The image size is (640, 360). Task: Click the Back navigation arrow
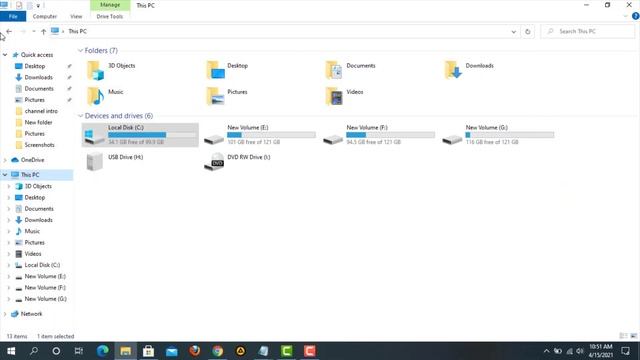(x=9, y=31)
